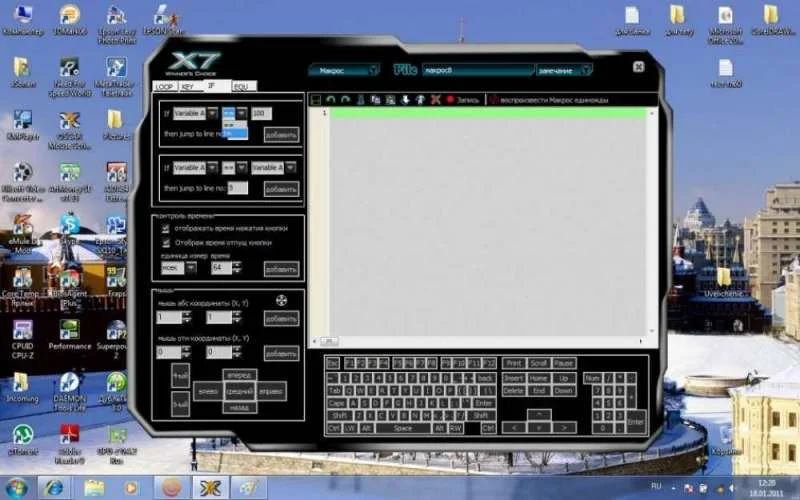
Task: Redo the macro edit
Action: click(x=345, y=99)
